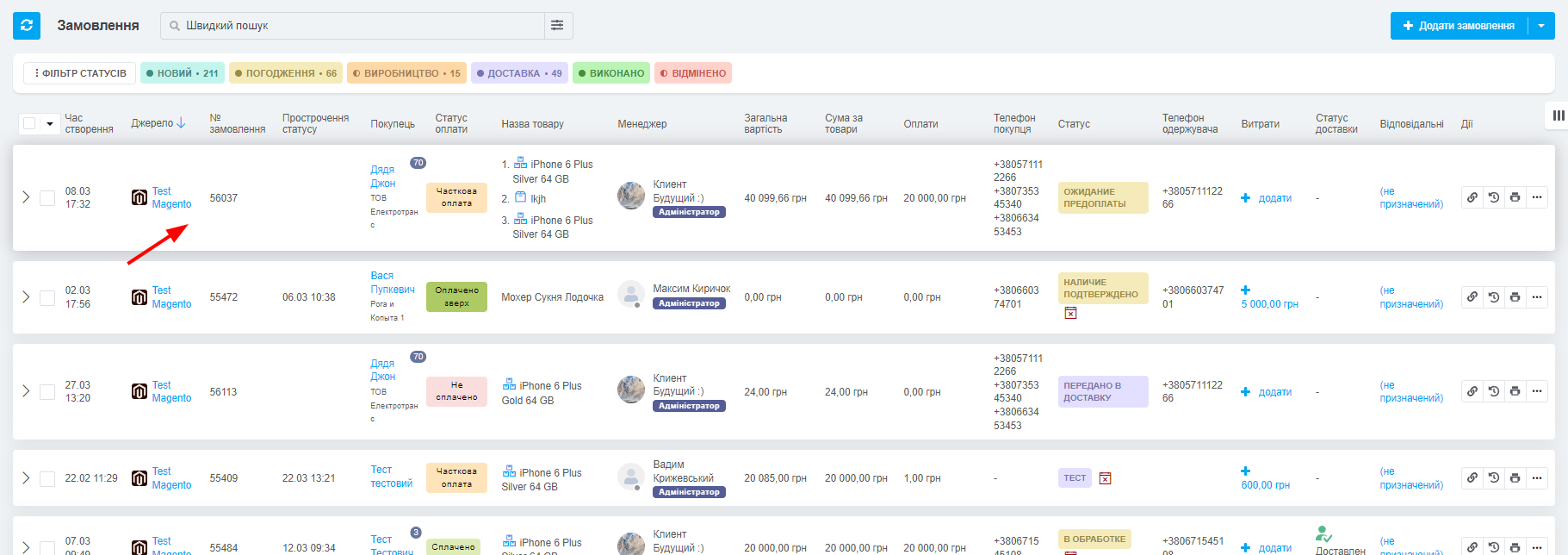1568x555 pixels.
Task: Tick the select-all orders checkbox
Action: 29,123
